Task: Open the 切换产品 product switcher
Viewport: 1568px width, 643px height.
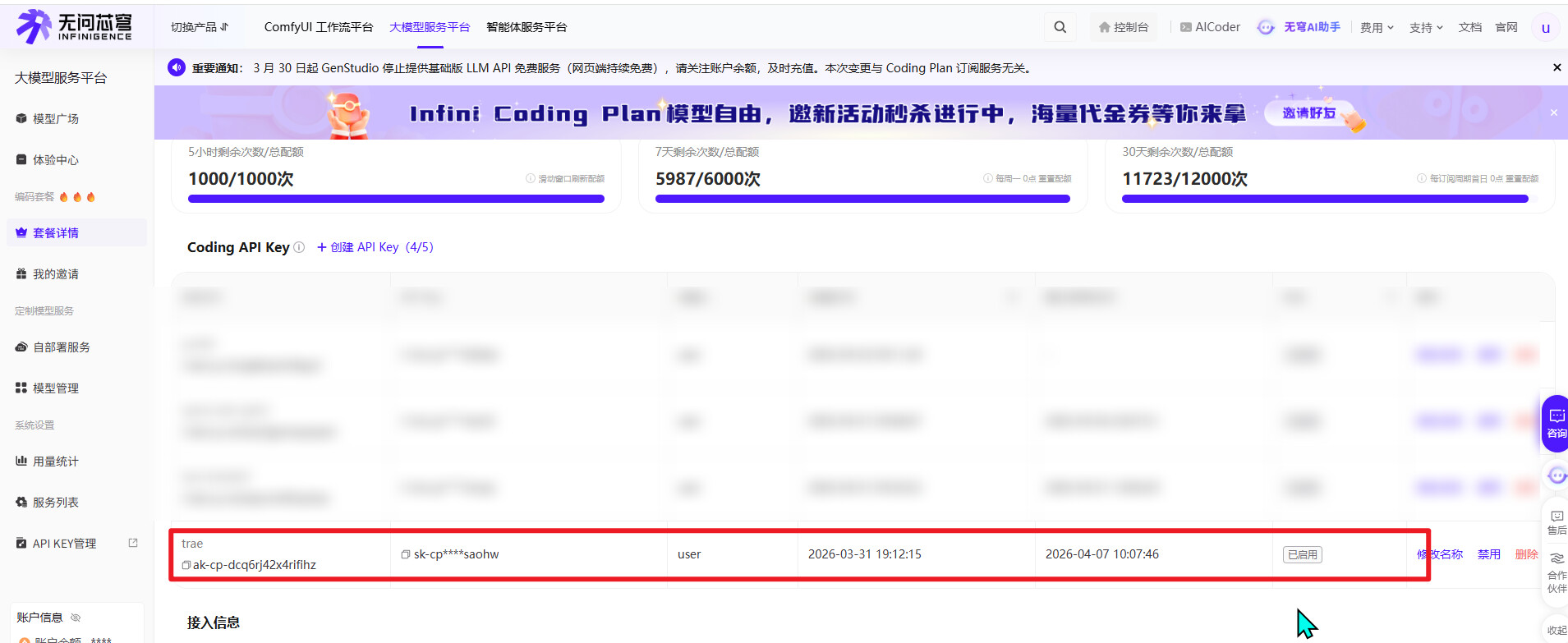Action: click(x=200, y=27)
